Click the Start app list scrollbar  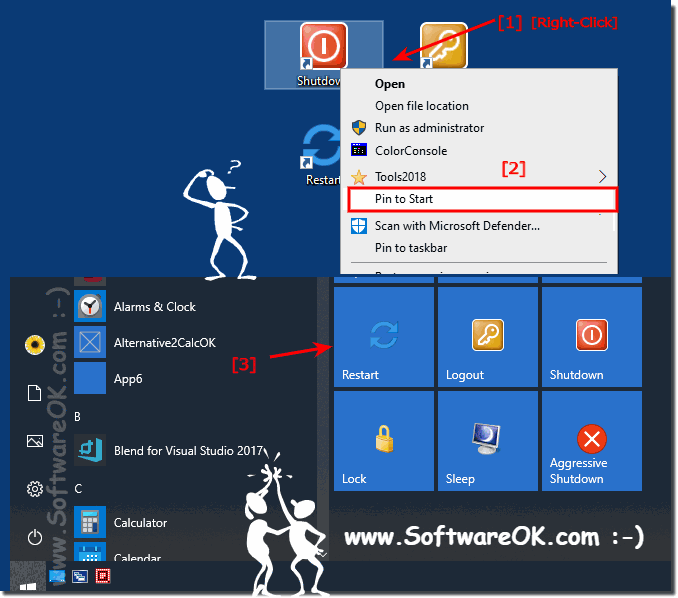[x=323, y=419]
